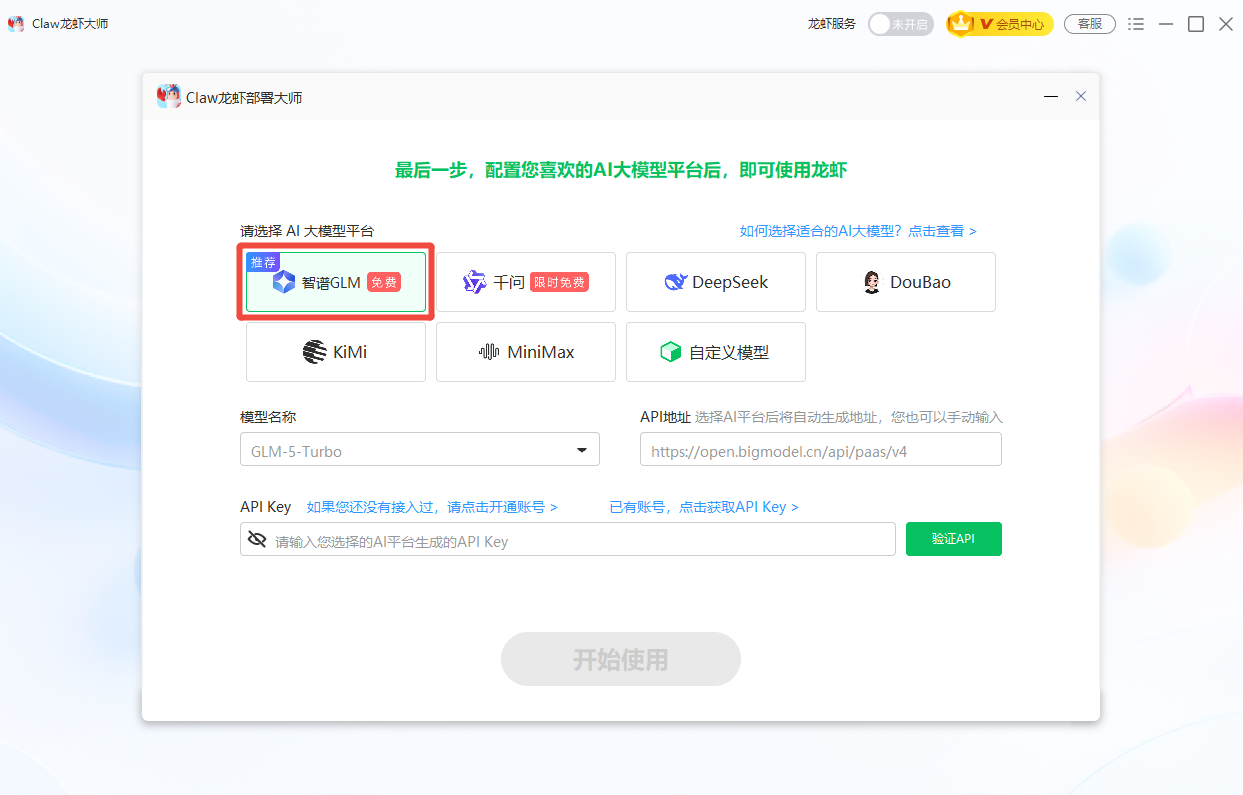Screen dimensions: 1243x795
Task: Open the list menu icon in title bar
Action: coord(1135,23)
